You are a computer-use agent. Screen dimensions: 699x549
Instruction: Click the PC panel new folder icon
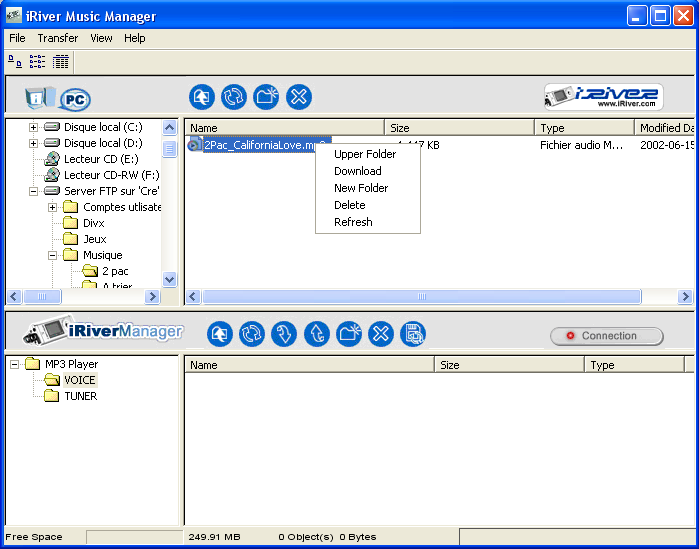point(266,97)
